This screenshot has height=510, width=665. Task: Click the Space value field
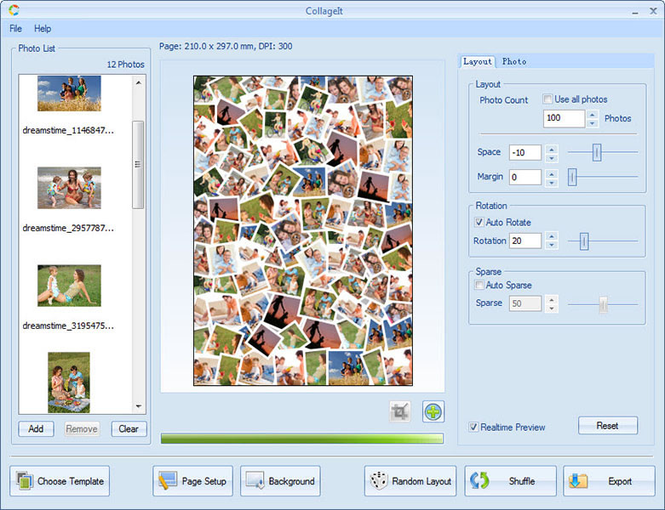525,153
